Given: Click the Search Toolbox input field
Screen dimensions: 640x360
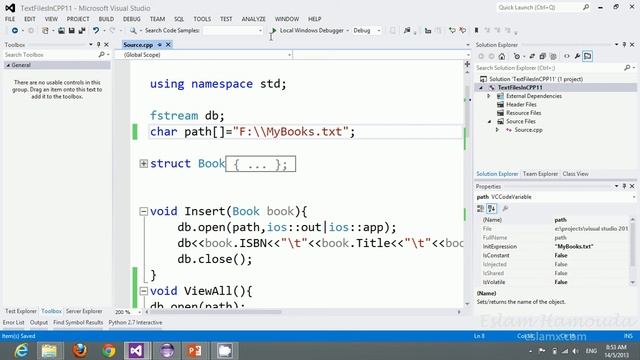Looking at the screenshot, I should point(50,55).
